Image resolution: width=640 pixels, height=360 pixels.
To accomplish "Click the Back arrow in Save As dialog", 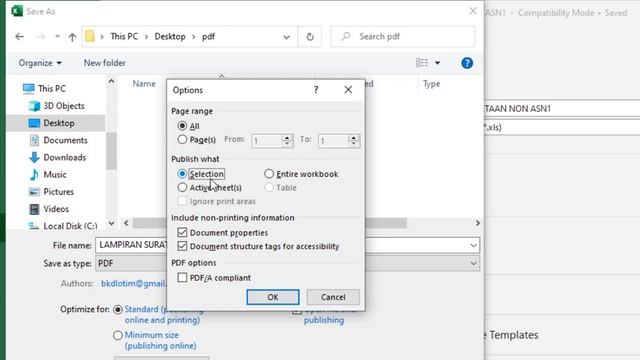I will tap(19, 37).
